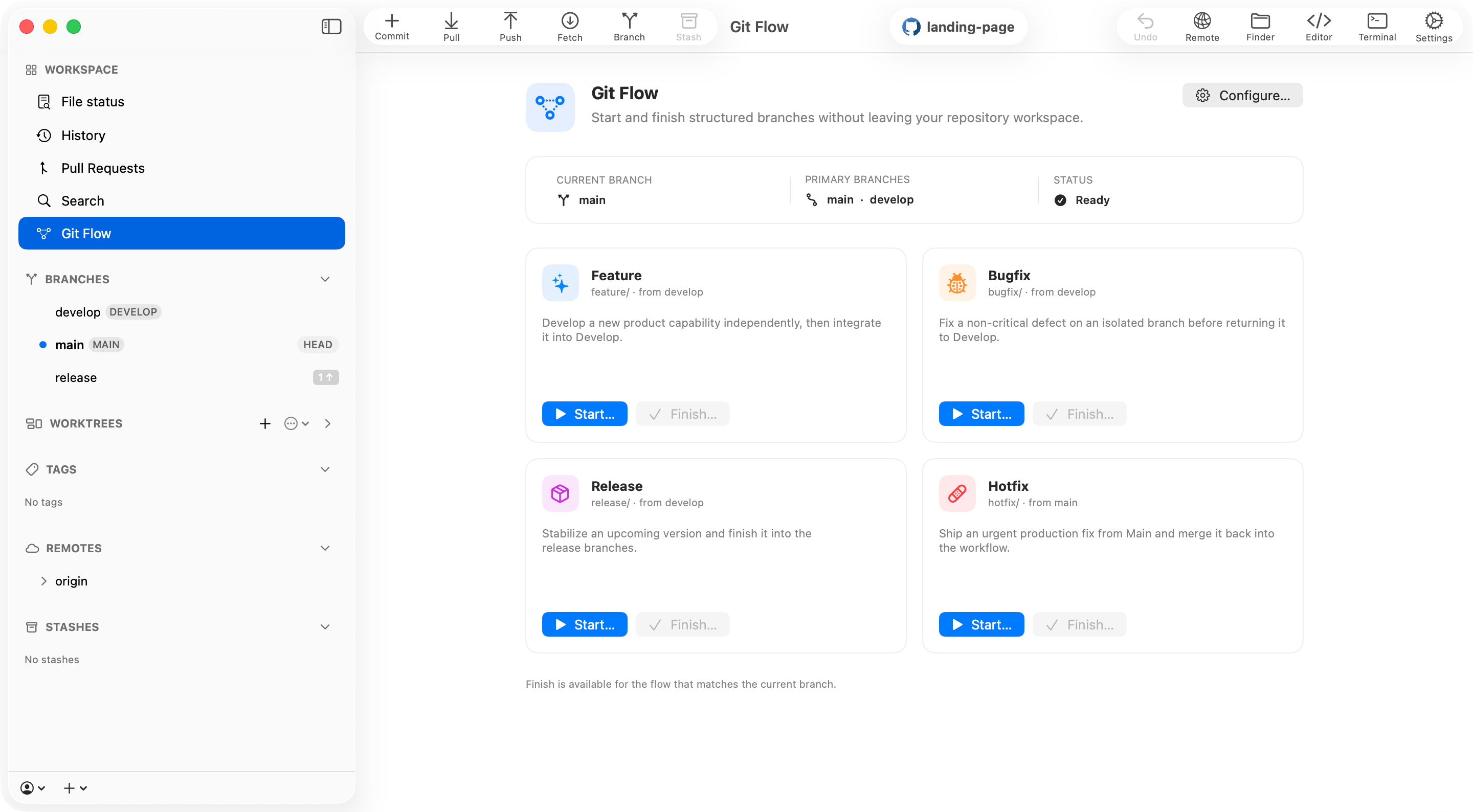Reveal repository in Finder icon
The width and height of the screenshot is (1473, 812).
[1260, 27]
